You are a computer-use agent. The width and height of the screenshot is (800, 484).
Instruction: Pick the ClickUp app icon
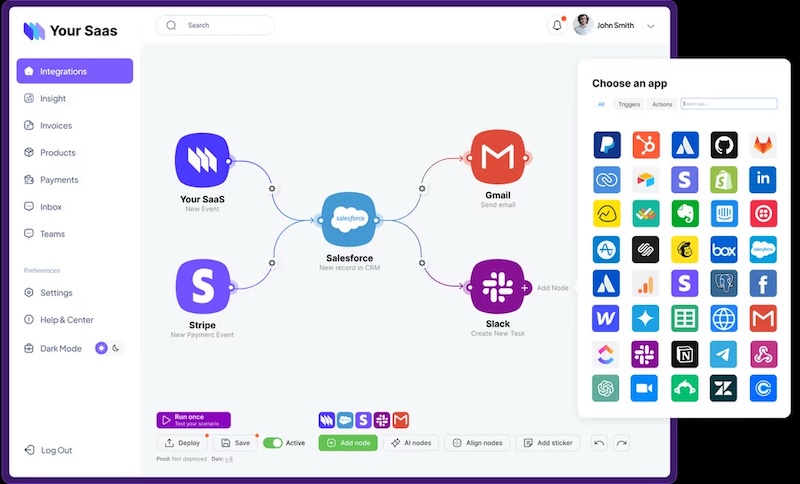[606, 354]
